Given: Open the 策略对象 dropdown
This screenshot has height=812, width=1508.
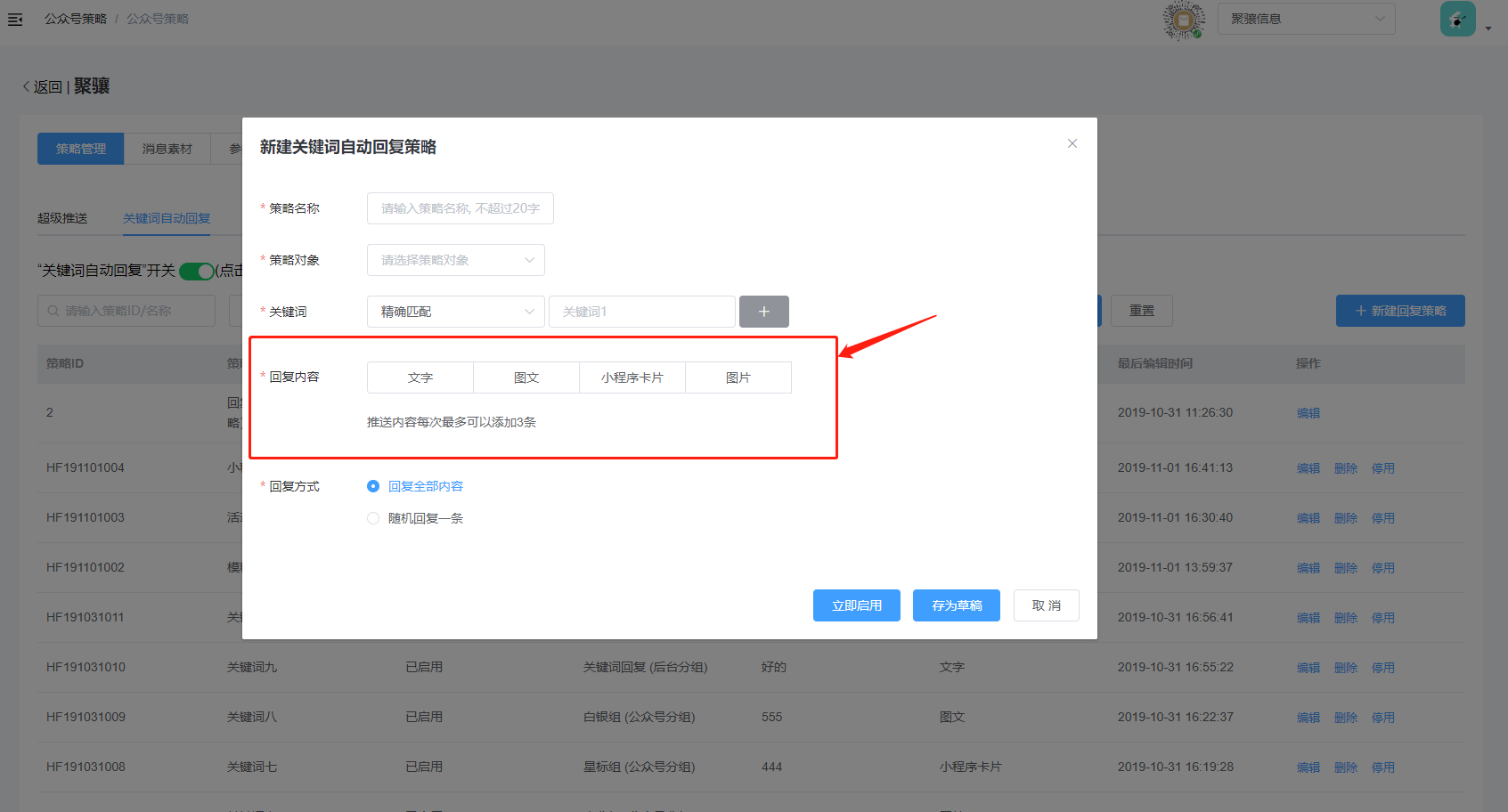Looking at the screenshot, I should (x=455, y=260).
